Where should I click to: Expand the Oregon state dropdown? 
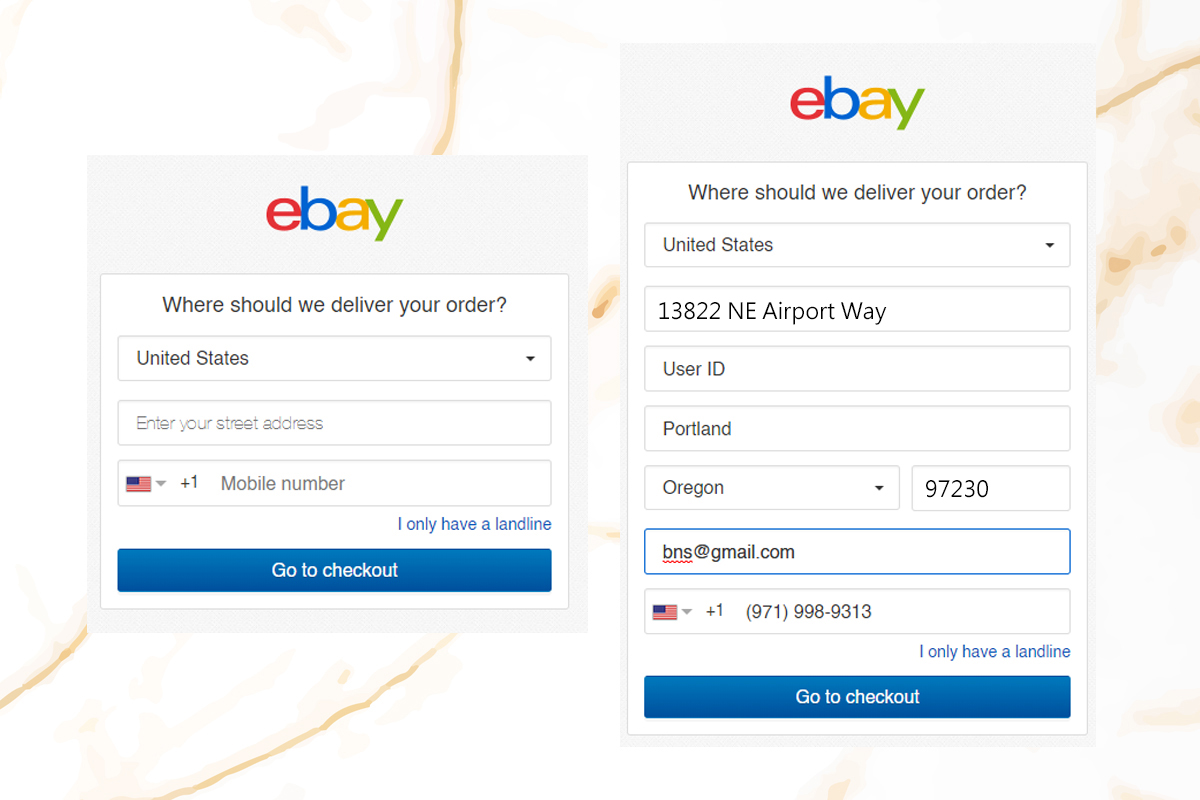[771, 488]
